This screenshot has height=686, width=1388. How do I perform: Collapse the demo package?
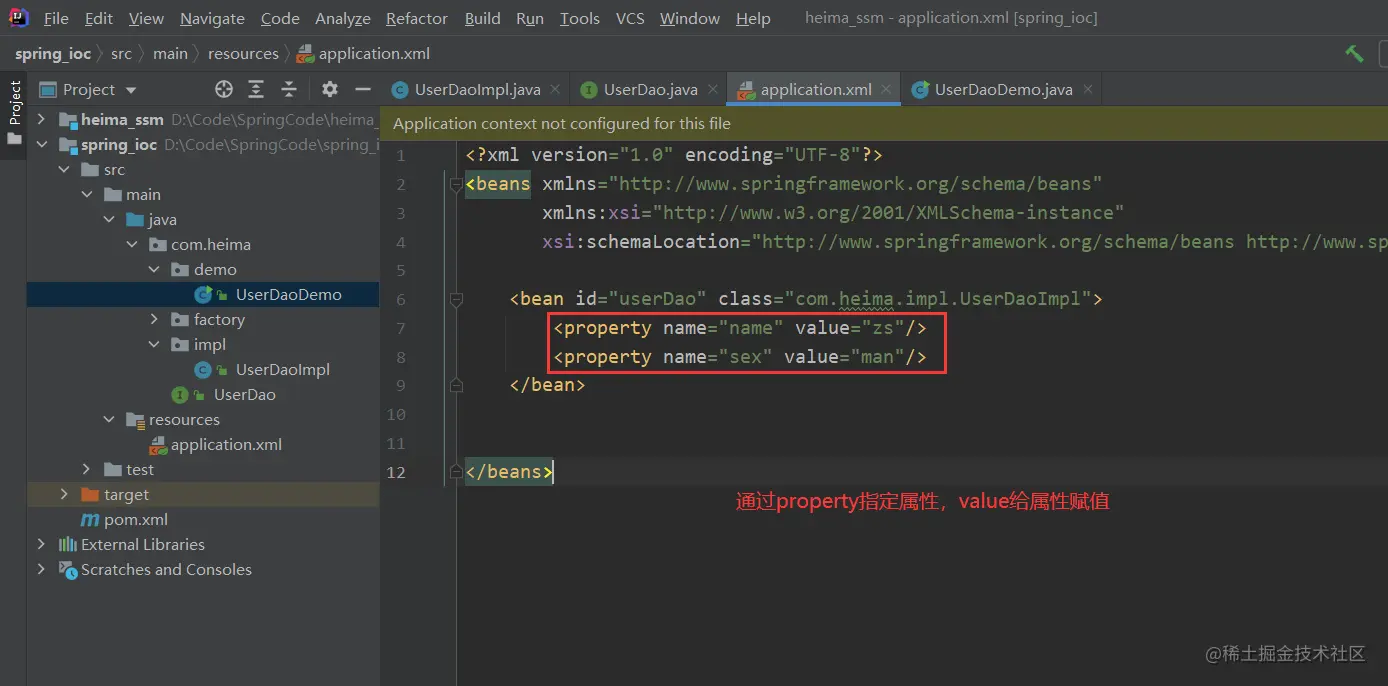point(154,270)
